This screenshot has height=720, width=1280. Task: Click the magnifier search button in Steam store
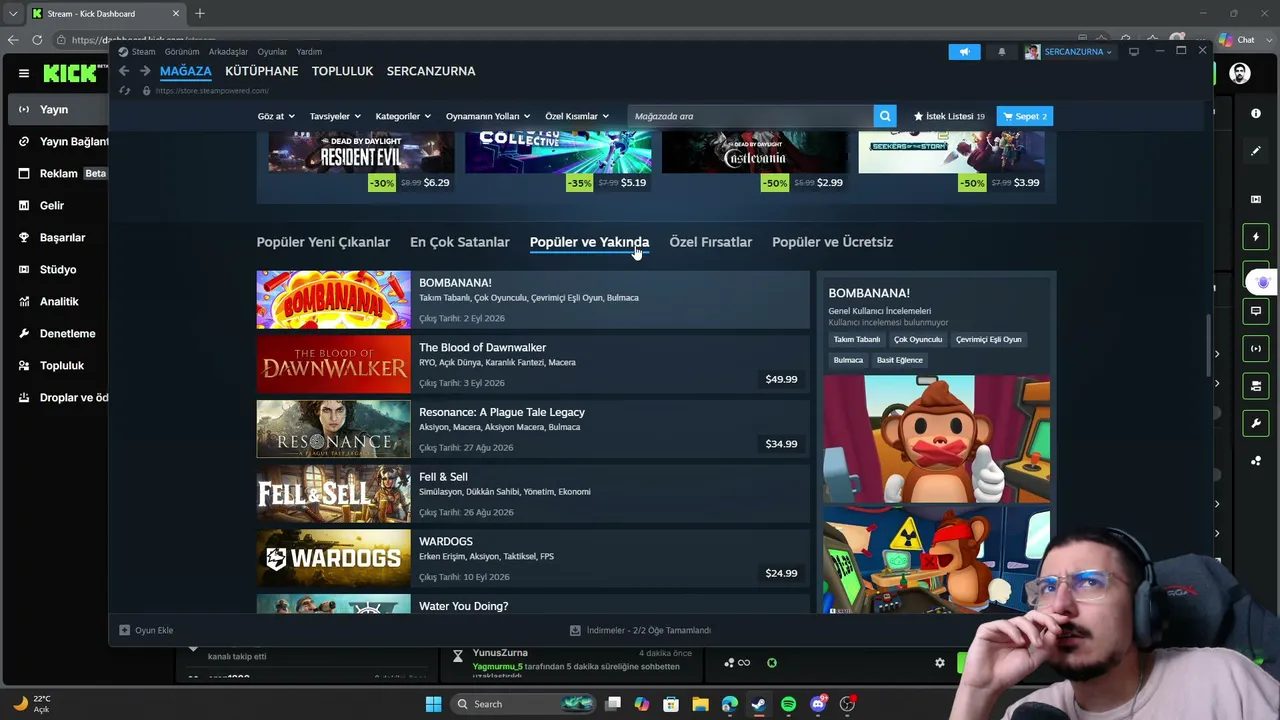click(x=885, y=116)
